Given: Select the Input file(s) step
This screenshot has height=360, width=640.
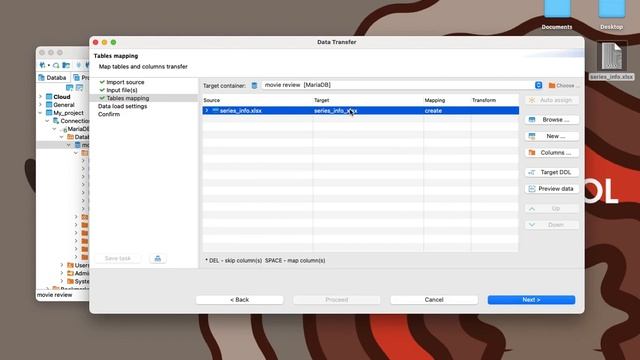Looking at the screenshot, I should click(x=122, y=90).
